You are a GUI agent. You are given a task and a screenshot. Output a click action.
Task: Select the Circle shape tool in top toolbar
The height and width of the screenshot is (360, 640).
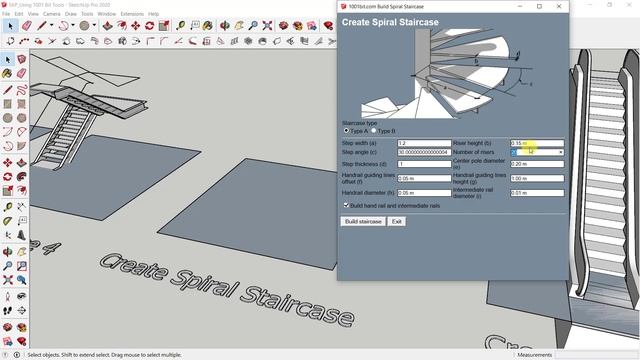[84, 26]
